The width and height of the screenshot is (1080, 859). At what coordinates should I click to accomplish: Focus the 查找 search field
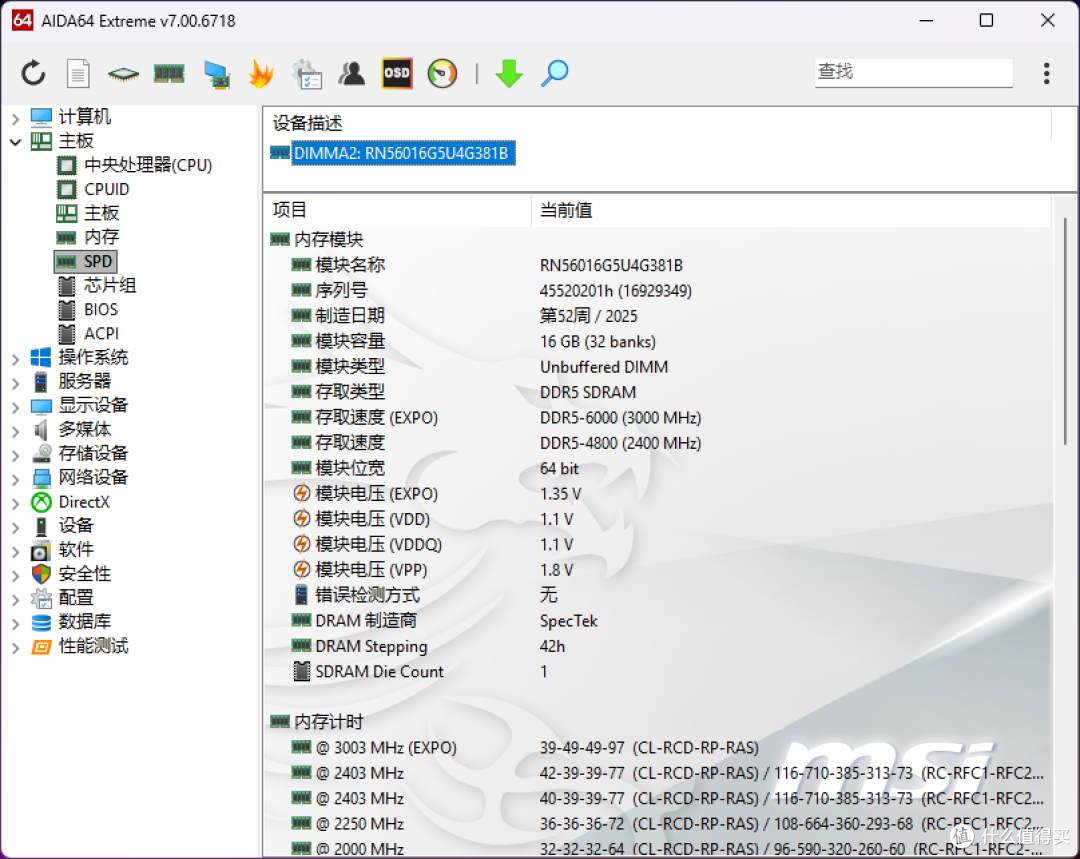click(913, 72)
